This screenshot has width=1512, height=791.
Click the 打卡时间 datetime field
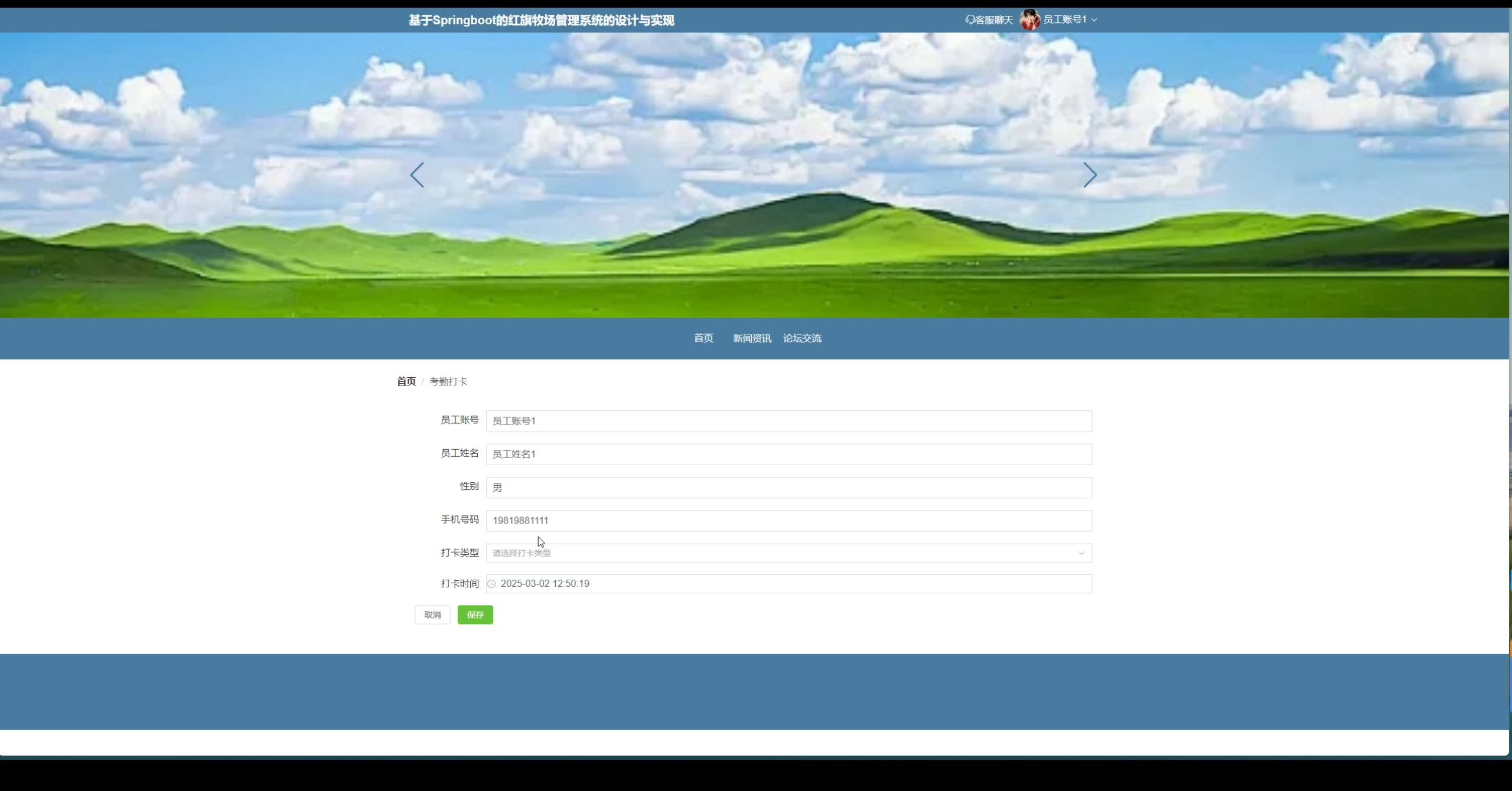coord(788,584)
